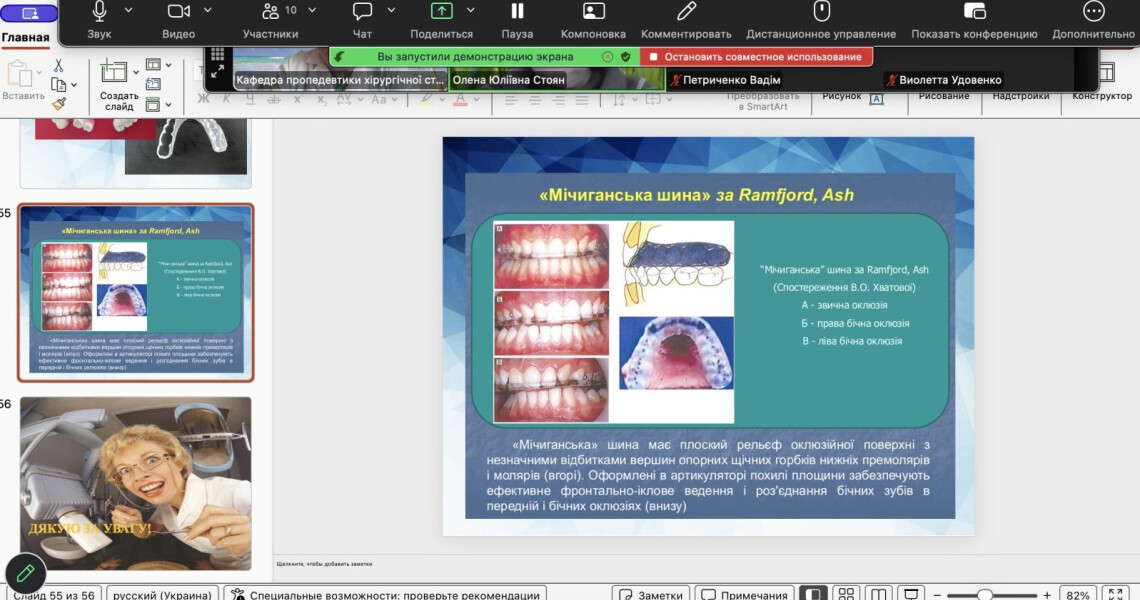This screenshot has height=600, width=1140.
Task: Click Show meeting (Показать конференцию) icon
Action: (x=974, y=12)
